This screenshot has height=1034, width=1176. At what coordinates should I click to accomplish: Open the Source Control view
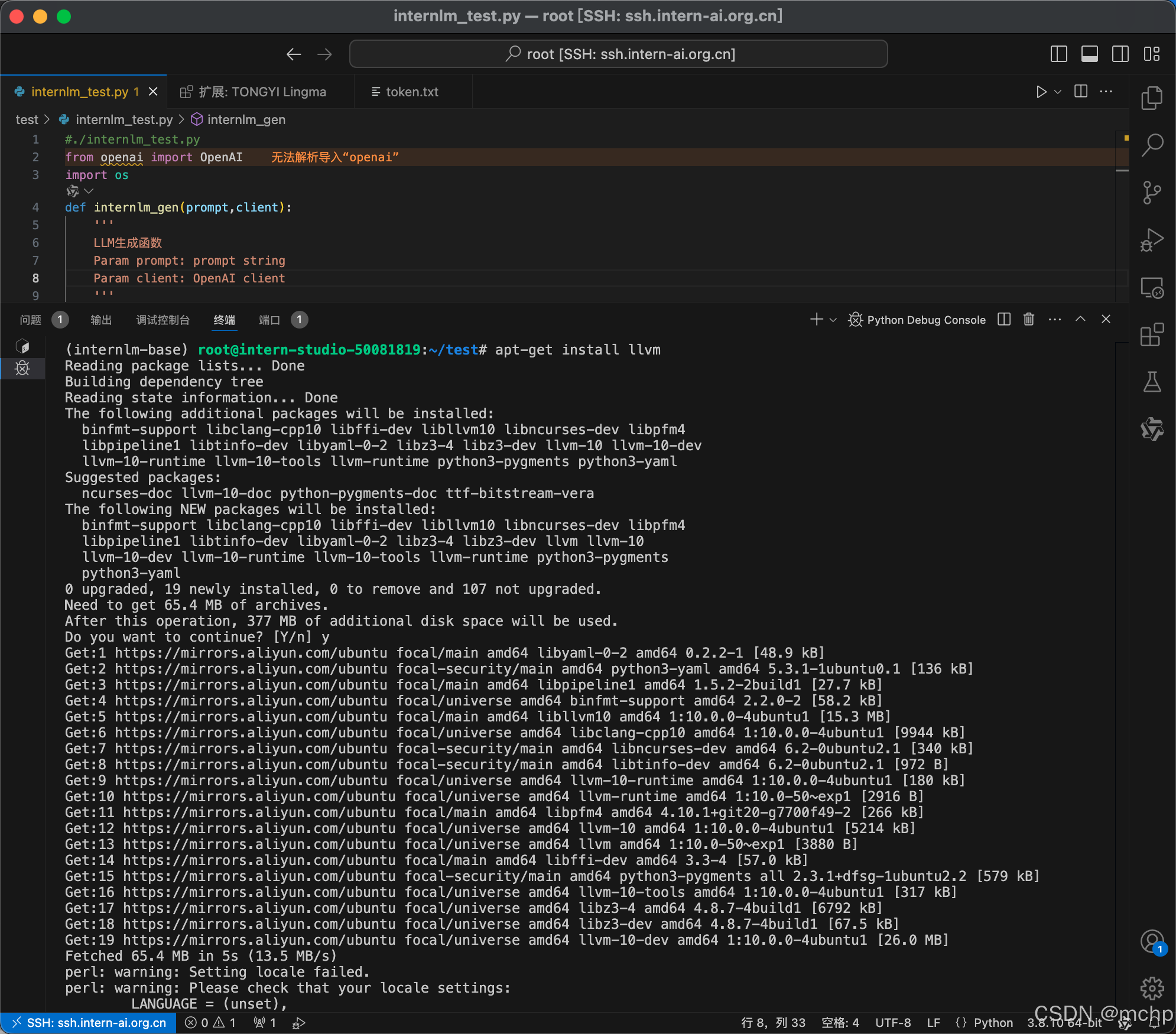point(1151,193)
